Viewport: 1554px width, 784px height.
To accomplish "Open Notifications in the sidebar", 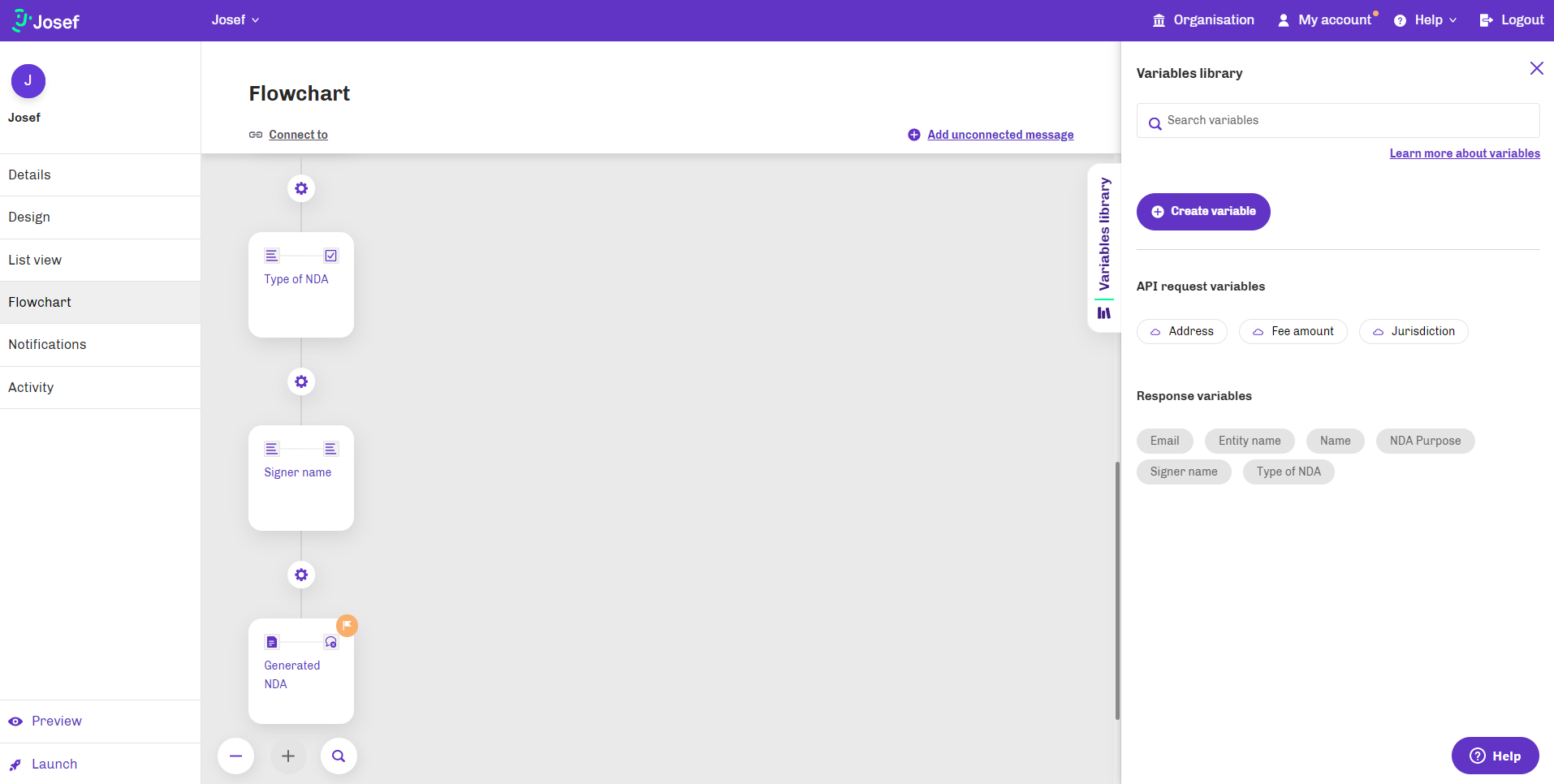I will 101,345.
